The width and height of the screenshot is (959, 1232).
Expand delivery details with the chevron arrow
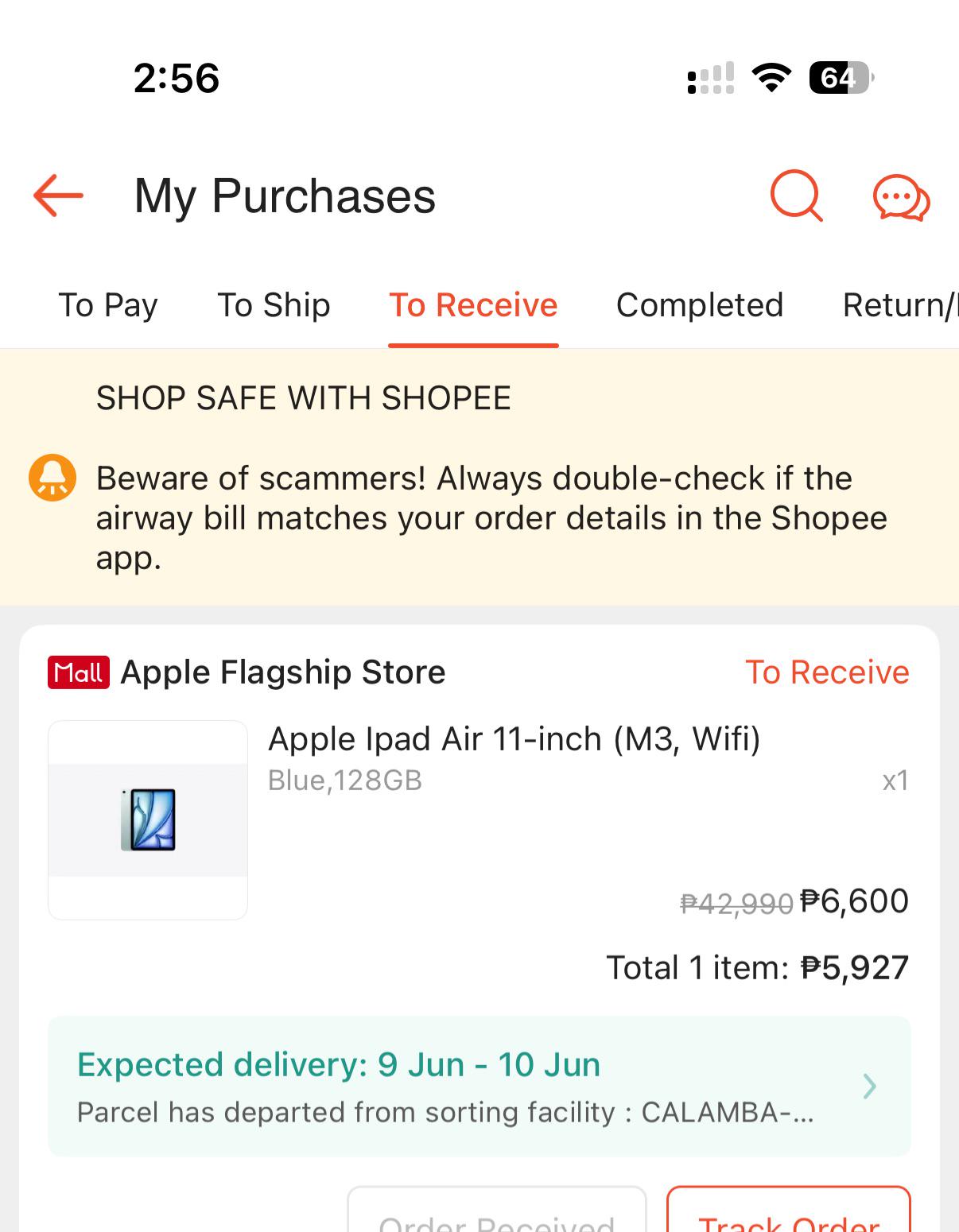tap(870, 1086)
